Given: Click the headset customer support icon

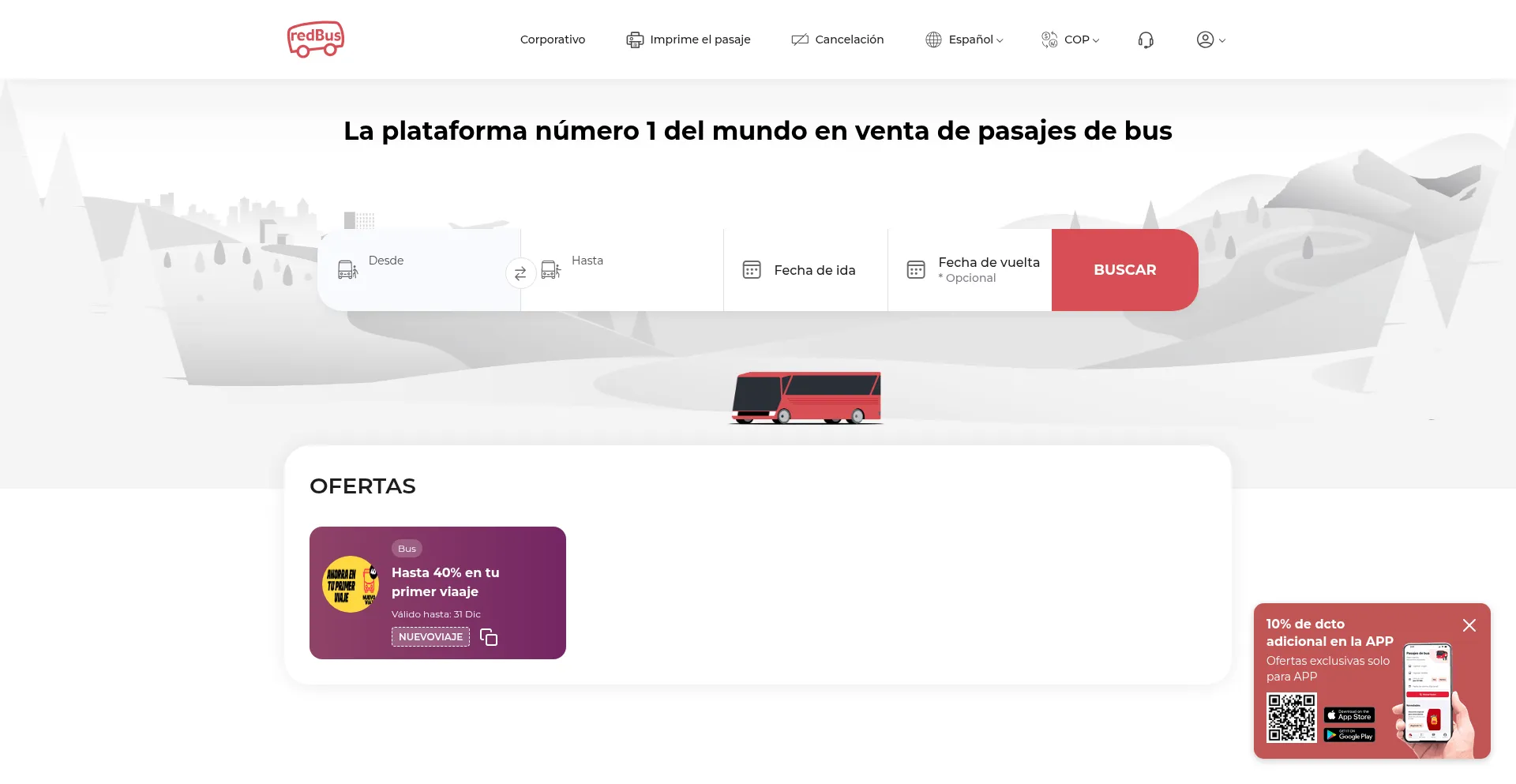Looking at the screenshot, I should click(1146, 39).
